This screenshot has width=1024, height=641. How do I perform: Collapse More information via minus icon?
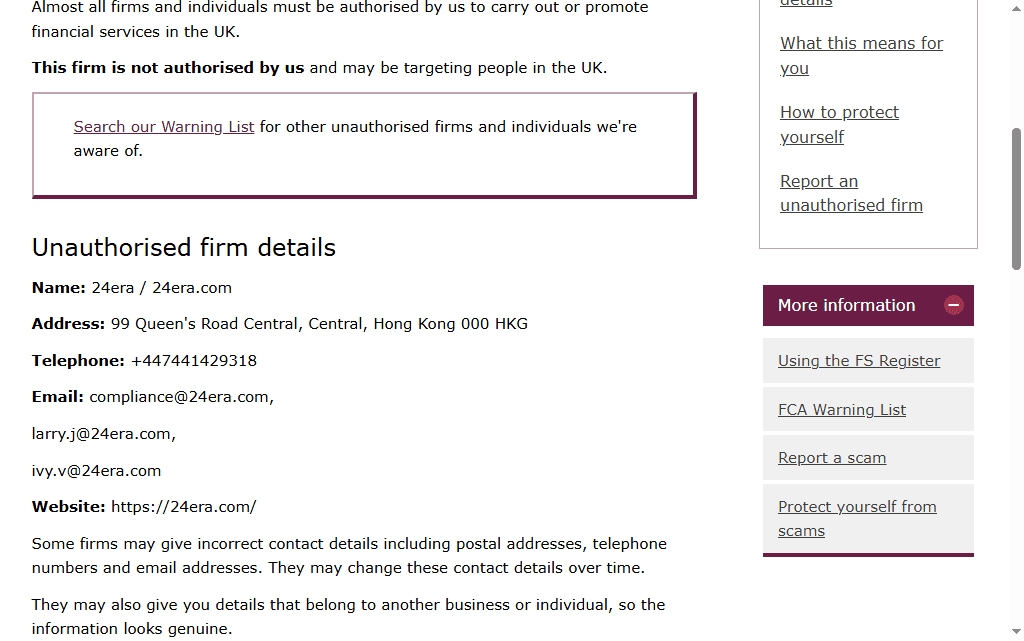click(953, 305)
